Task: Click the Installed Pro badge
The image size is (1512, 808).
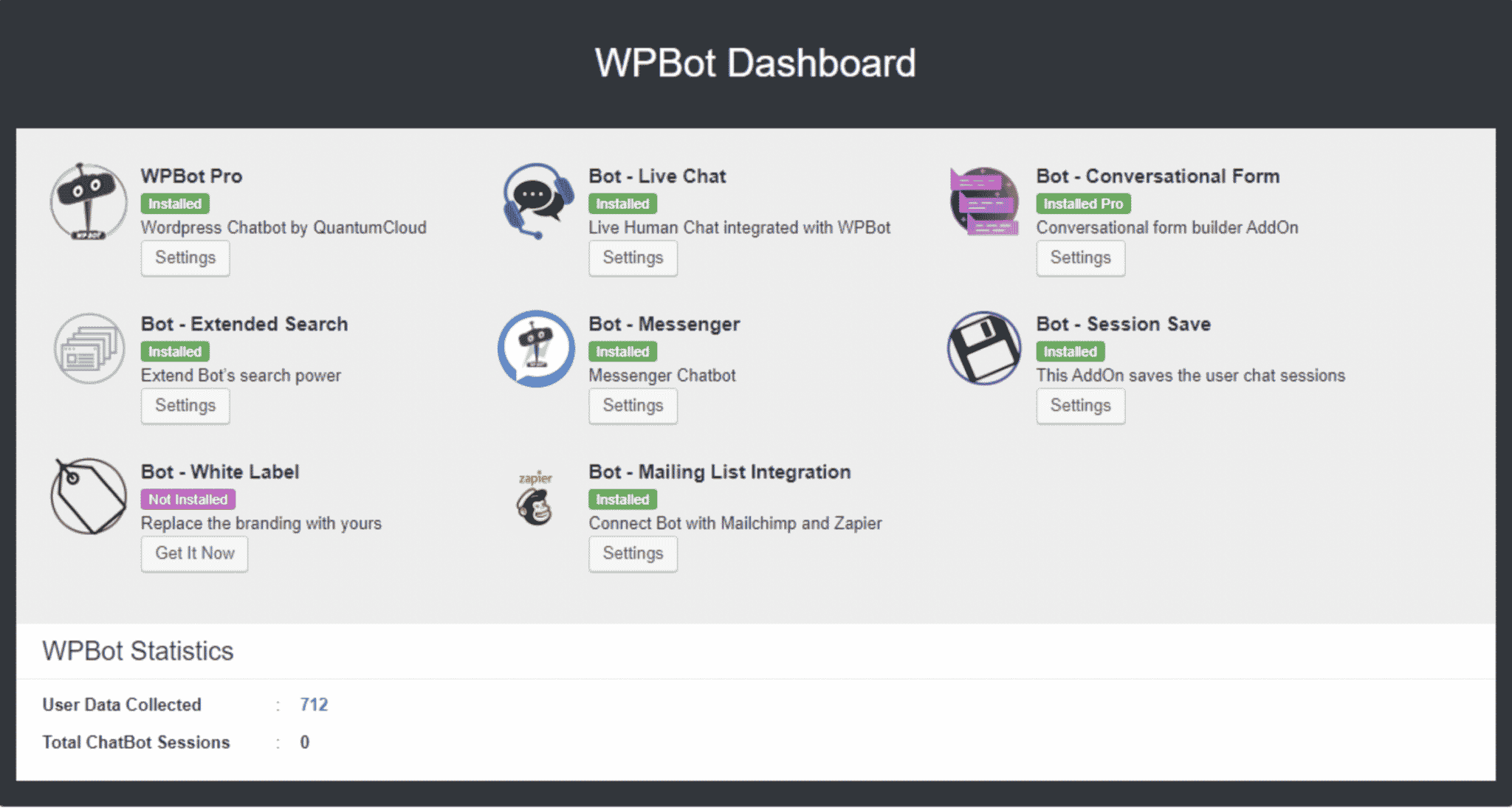Action: [1082, 204]
